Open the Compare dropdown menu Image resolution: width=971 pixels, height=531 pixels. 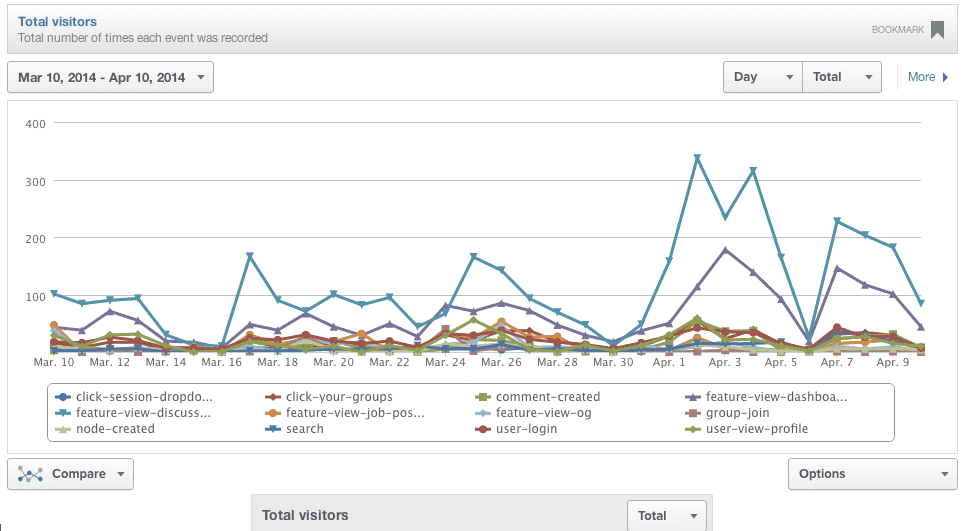point(70,474)
